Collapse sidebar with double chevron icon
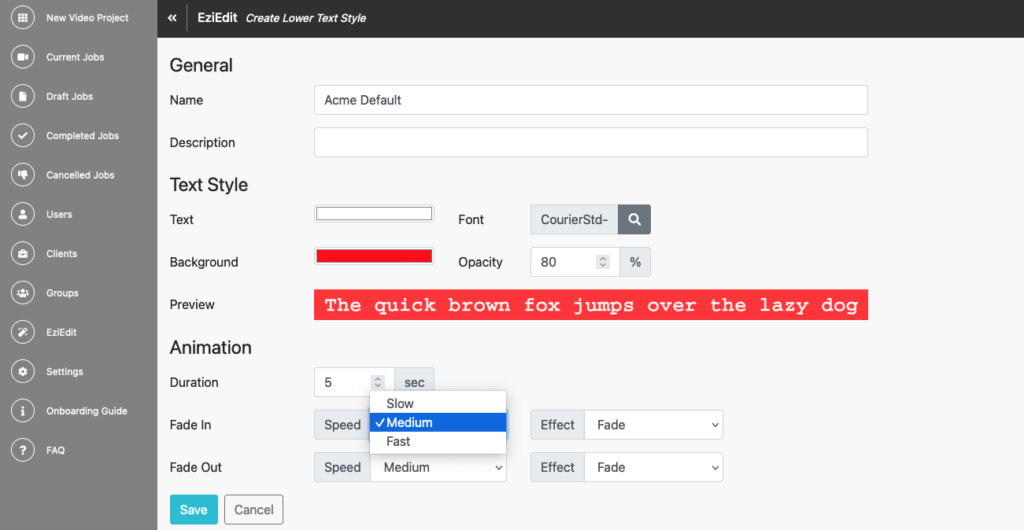Screen dimensions: 1024x530 pyautogui.click(x=172, y=18)
